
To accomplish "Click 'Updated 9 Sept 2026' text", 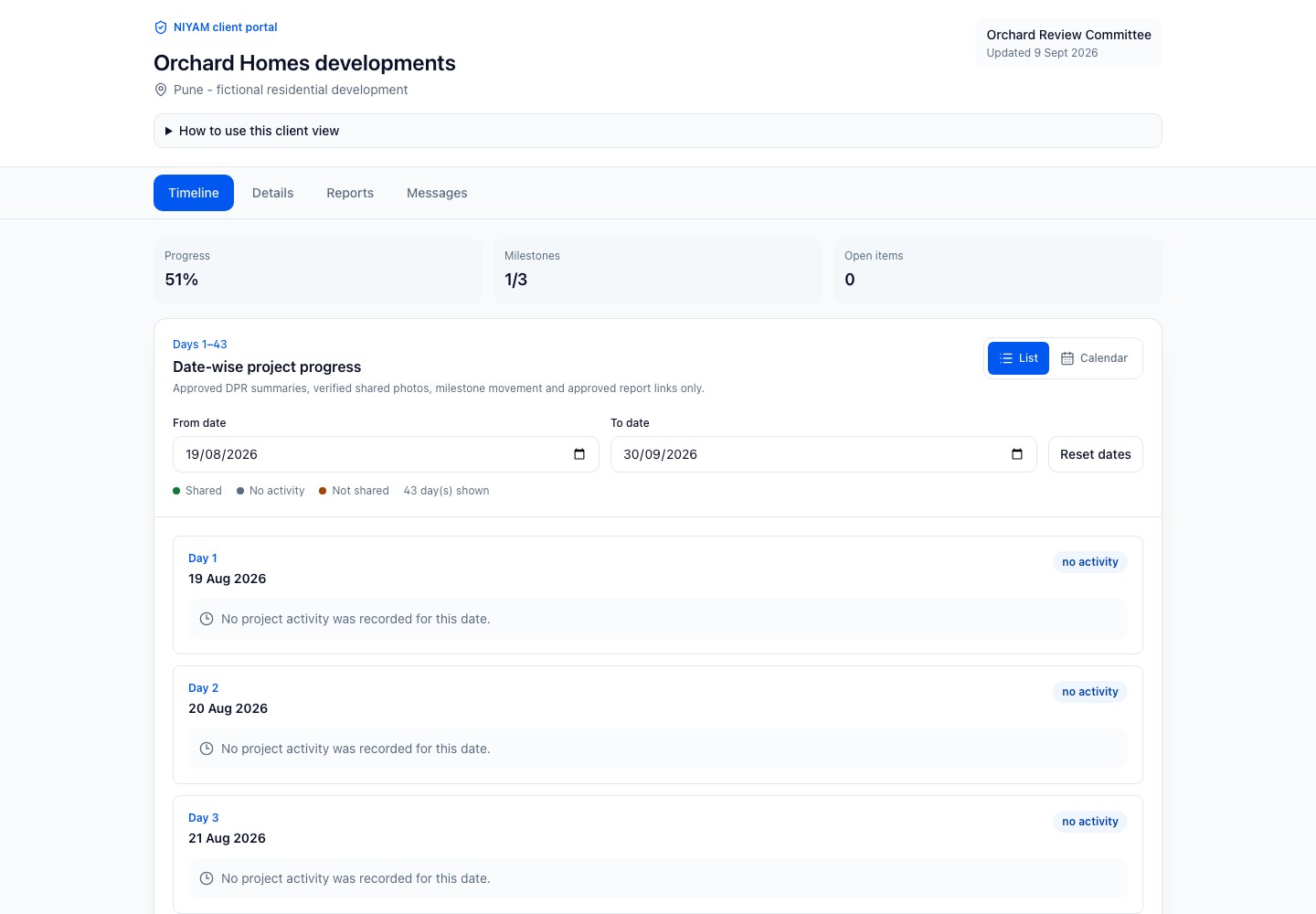I will (1042, 53).
